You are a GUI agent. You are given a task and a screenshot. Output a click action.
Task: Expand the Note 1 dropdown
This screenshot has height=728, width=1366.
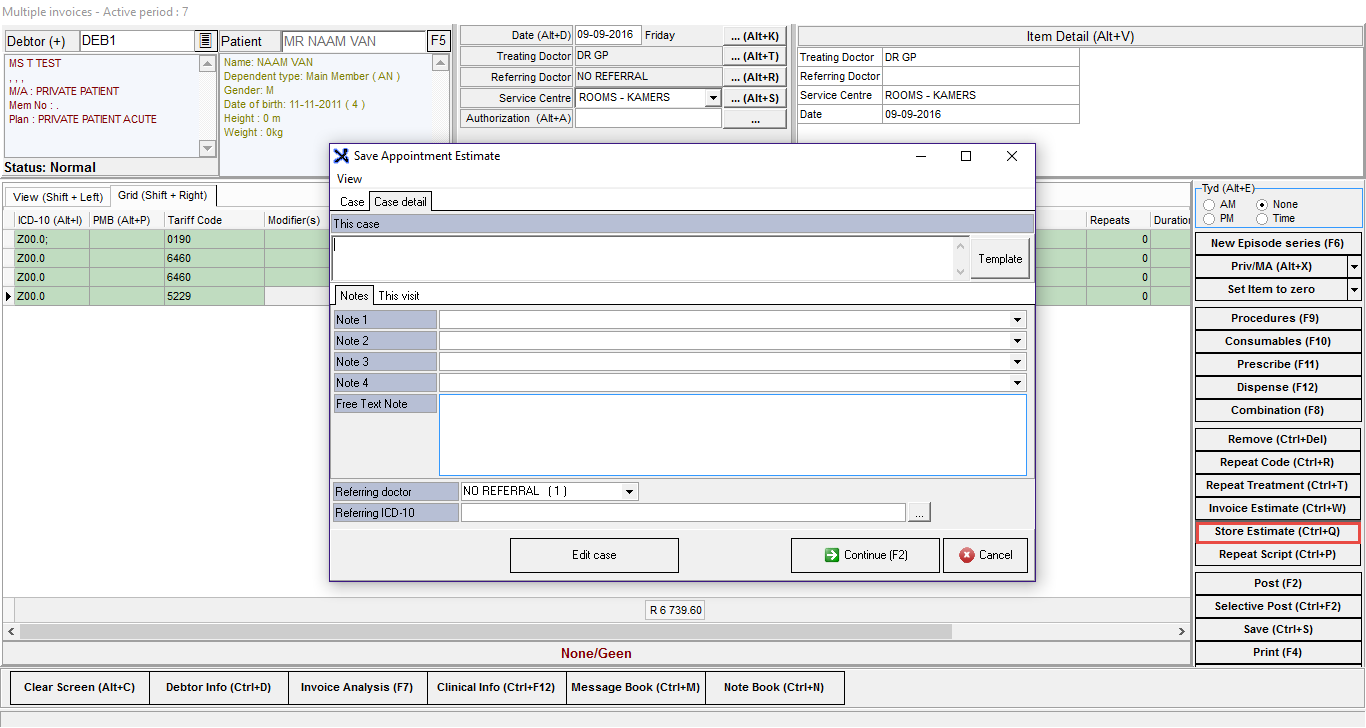point(1017,320)
